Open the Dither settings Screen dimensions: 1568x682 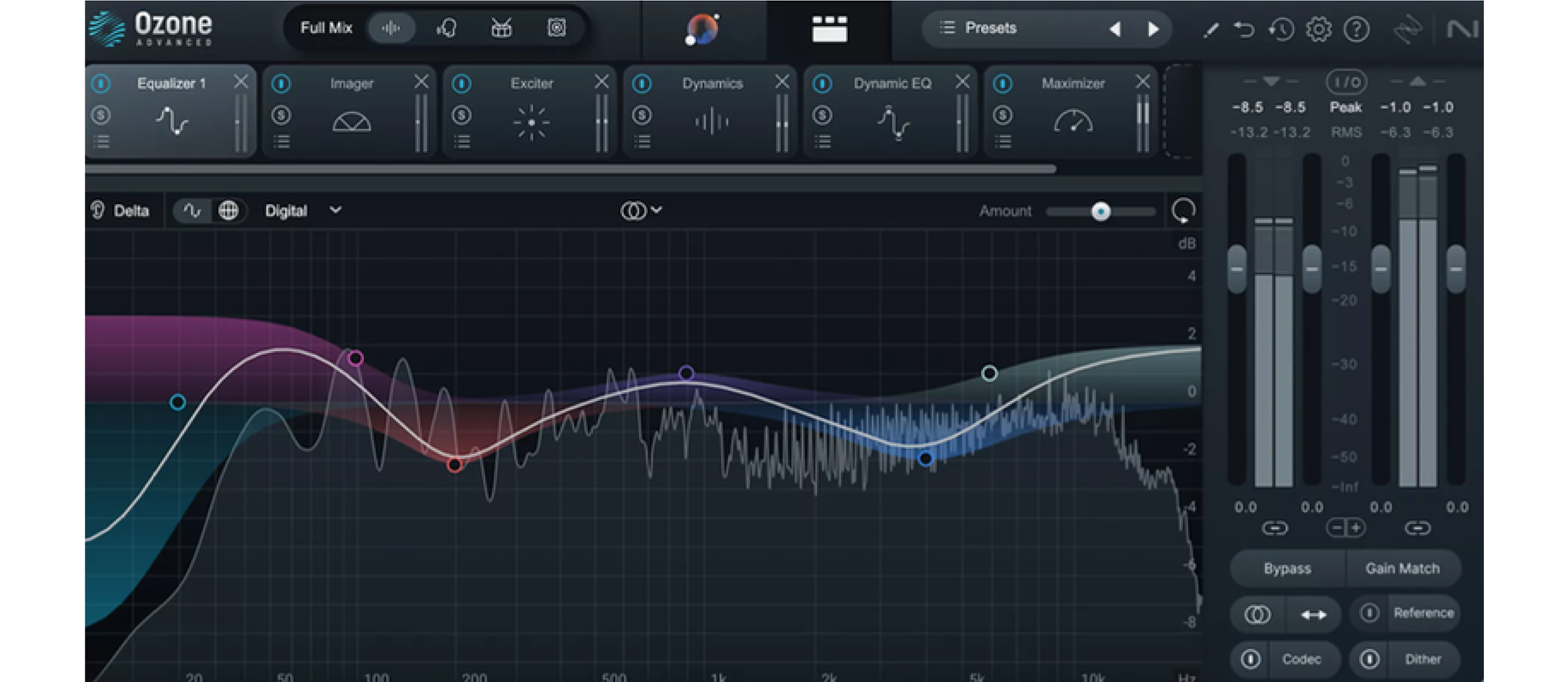tap(1423, 659)
